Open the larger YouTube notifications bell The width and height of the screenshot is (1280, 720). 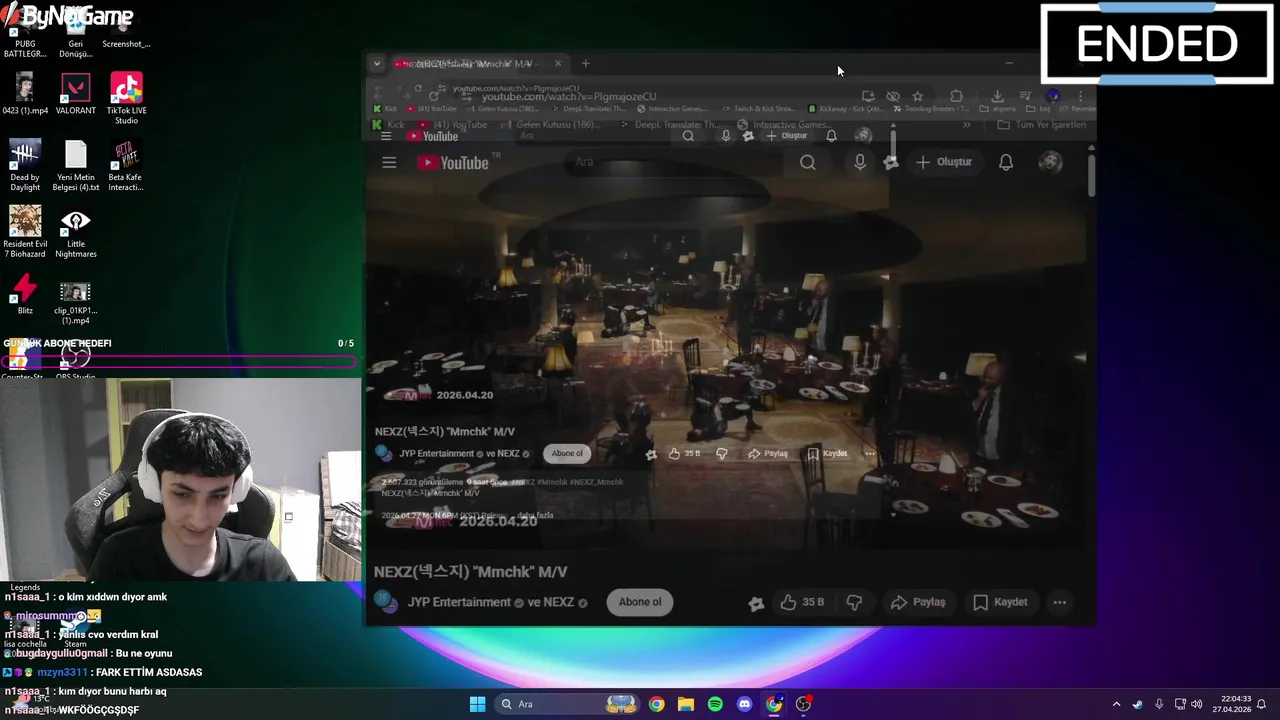pyautogui.click(x=1006, y=162)
